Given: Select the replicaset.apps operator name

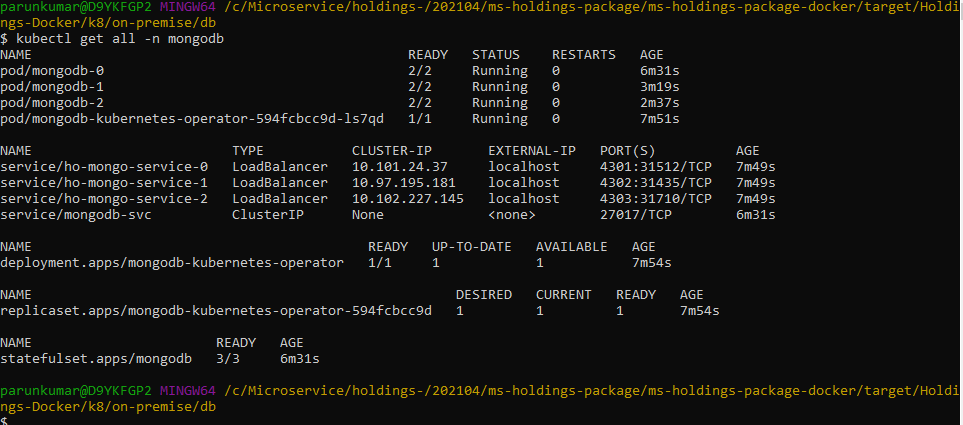Looking at the screenshot, I should pos(216,311).
